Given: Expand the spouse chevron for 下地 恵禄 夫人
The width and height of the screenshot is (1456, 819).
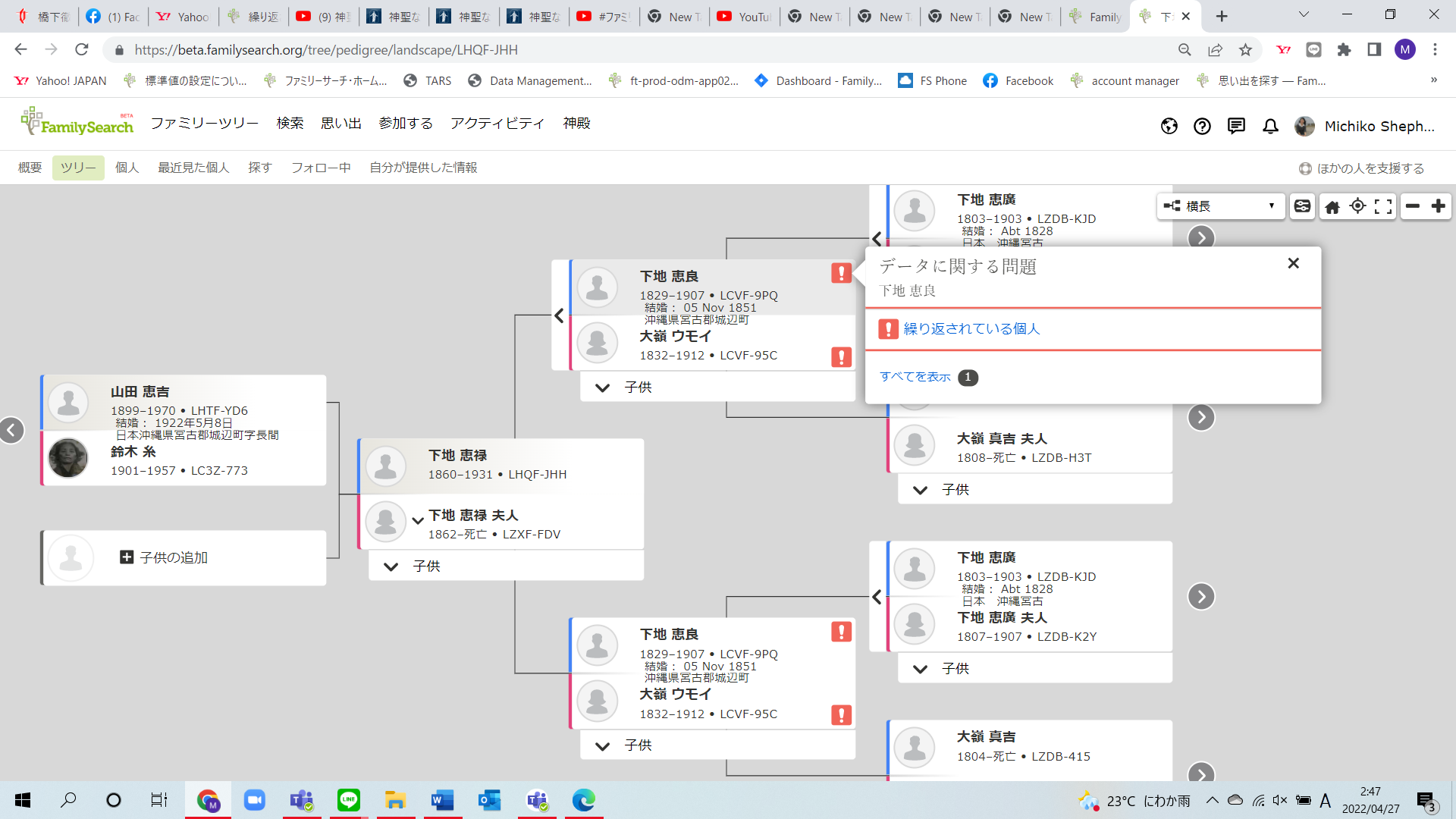Looking at the screenshot, I should (x=419, y=521).
